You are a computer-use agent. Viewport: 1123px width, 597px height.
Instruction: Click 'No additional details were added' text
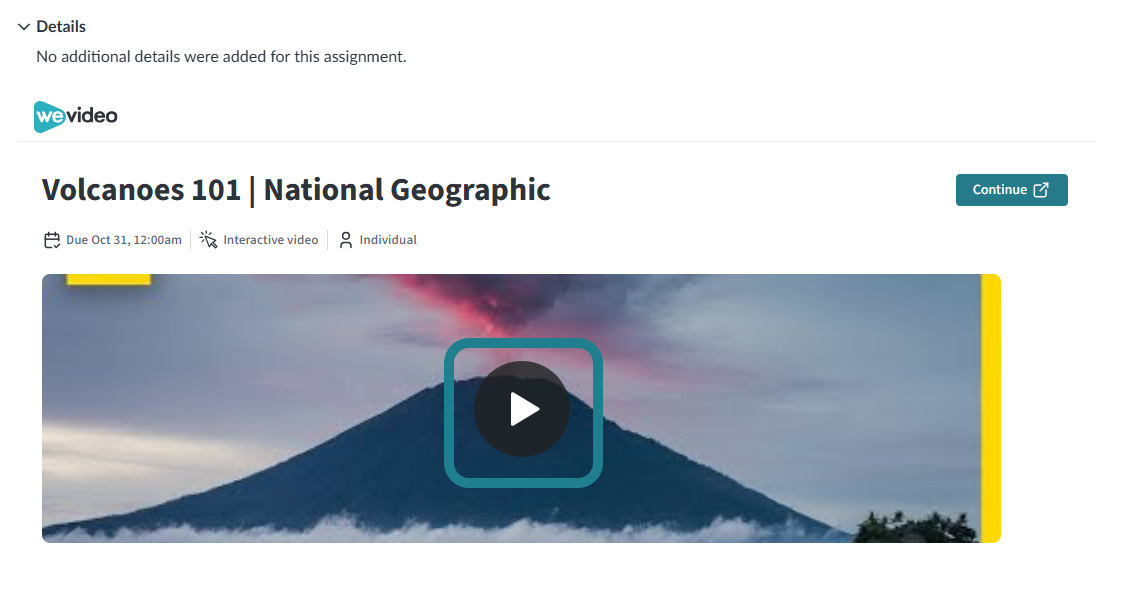point(221,57)
